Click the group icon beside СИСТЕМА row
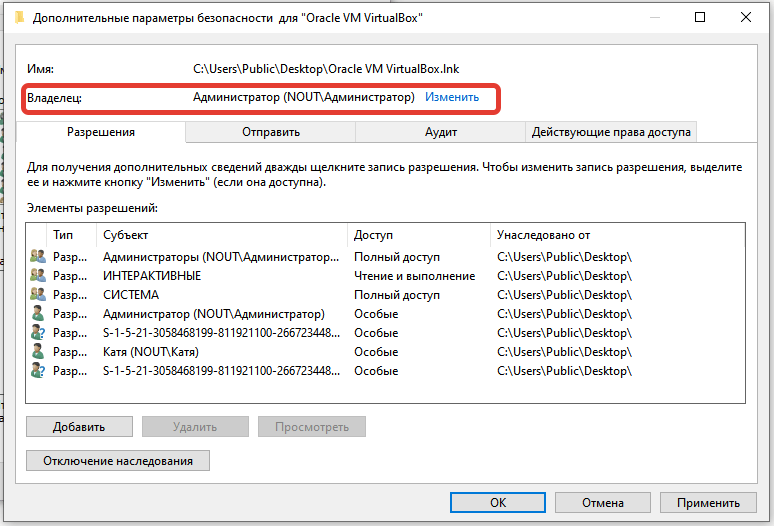The height and width of the screenshot is (526, 774). [x=38, y=295]
